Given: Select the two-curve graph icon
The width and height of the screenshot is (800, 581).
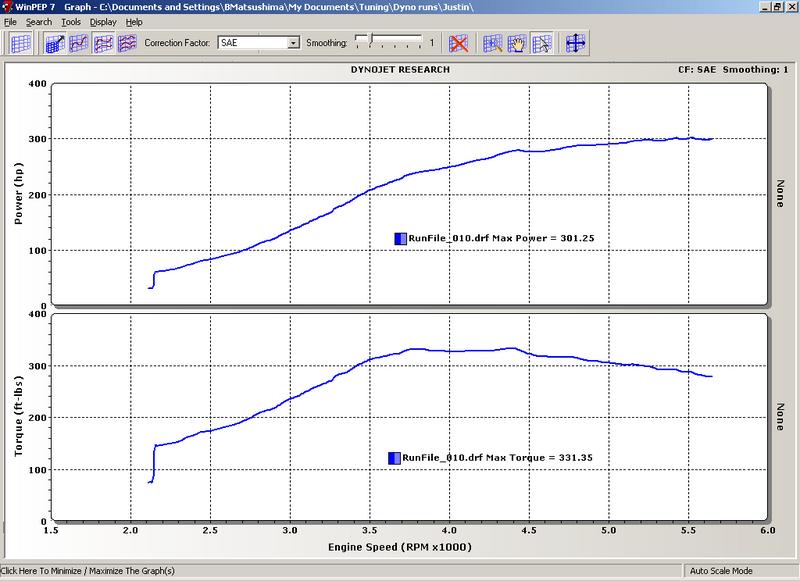Looking at the screenshot, I should [x=102, y=43].
